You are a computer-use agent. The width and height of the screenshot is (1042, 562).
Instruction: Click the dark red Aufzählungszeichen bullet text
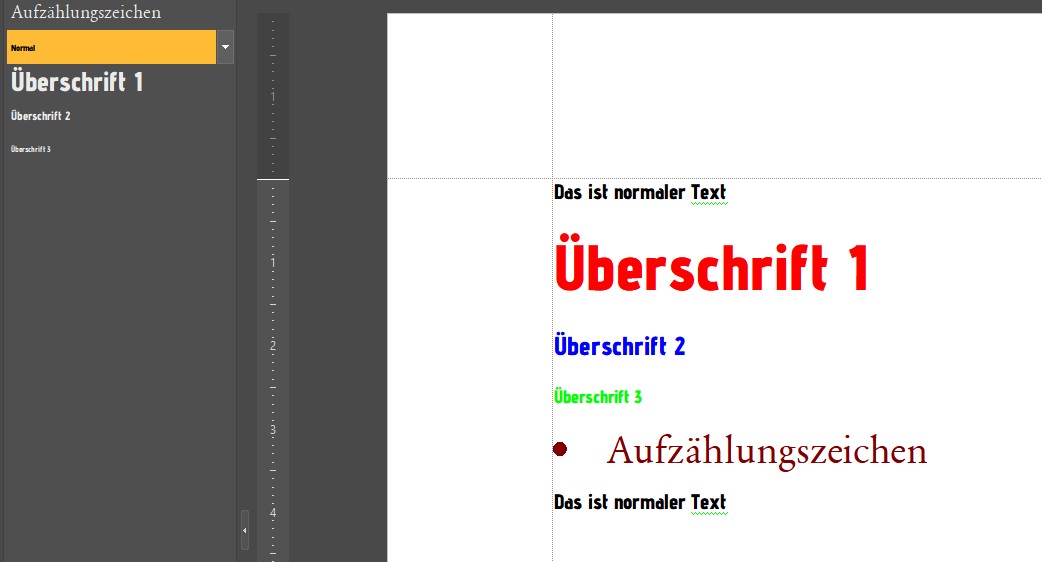click(767, 451)
